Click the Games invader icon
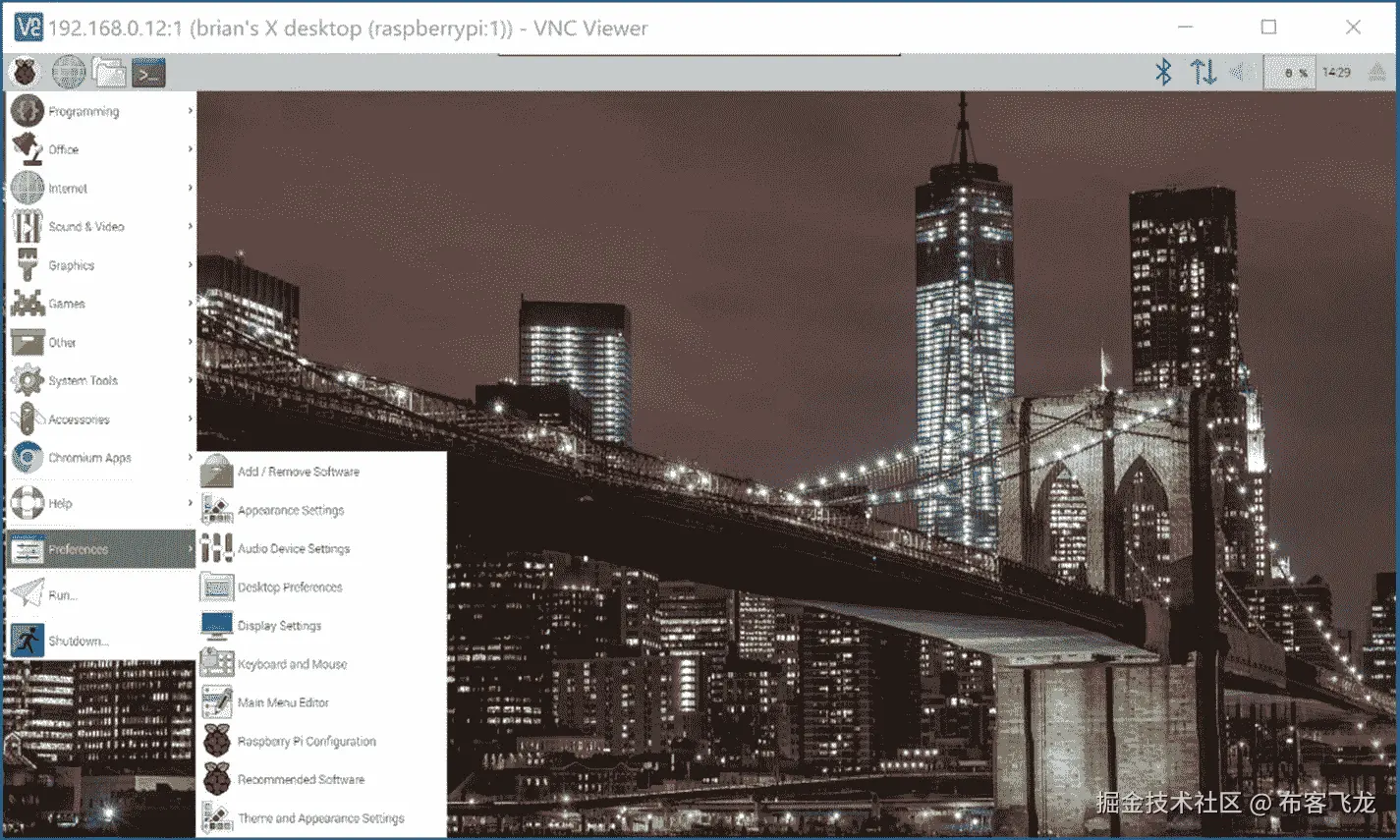Image resolution: width=1400 pixels, height=840 pixels. [x=28, y=304]
